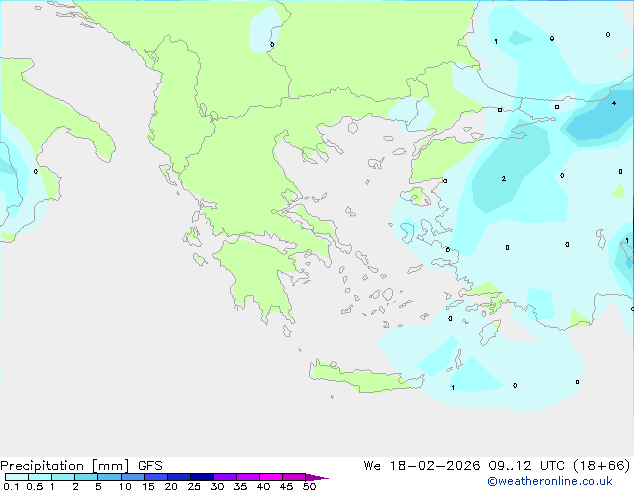Select the 0.5–1 mm legend color box
The image size is (634, 490).
(x=40, y=477)
